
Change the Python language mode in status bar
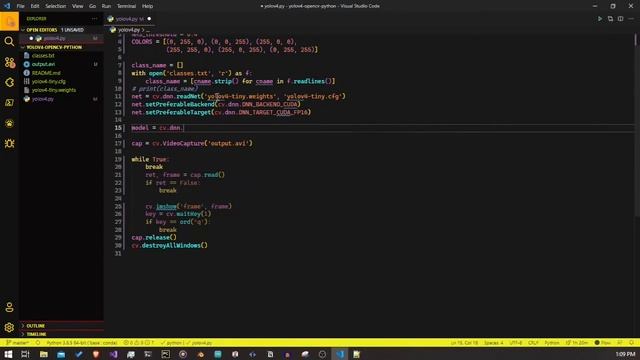(552, 343)
